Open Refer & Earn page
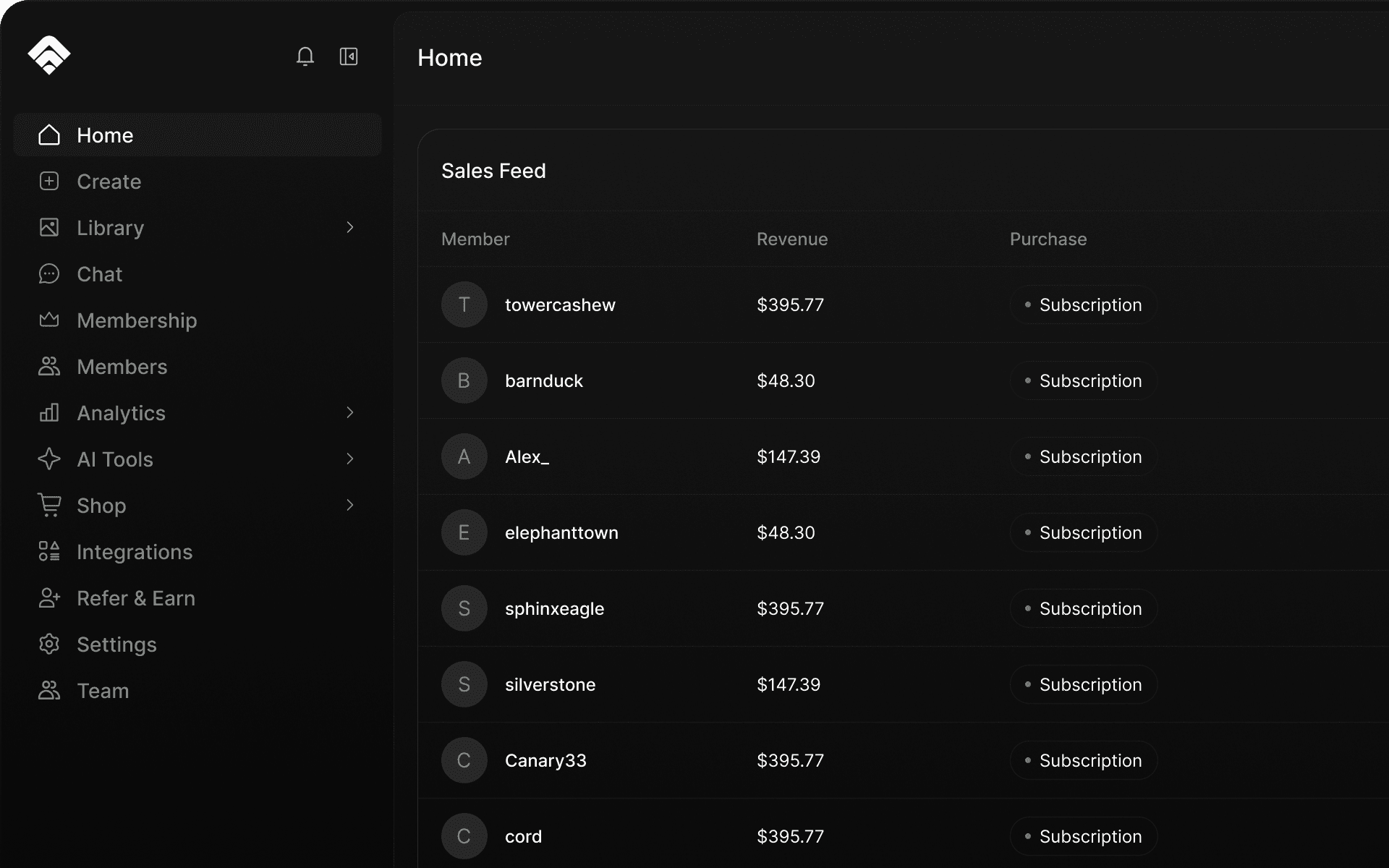Image resolution: width=1389 pixels, height=868 pixels. click(197, 598)
